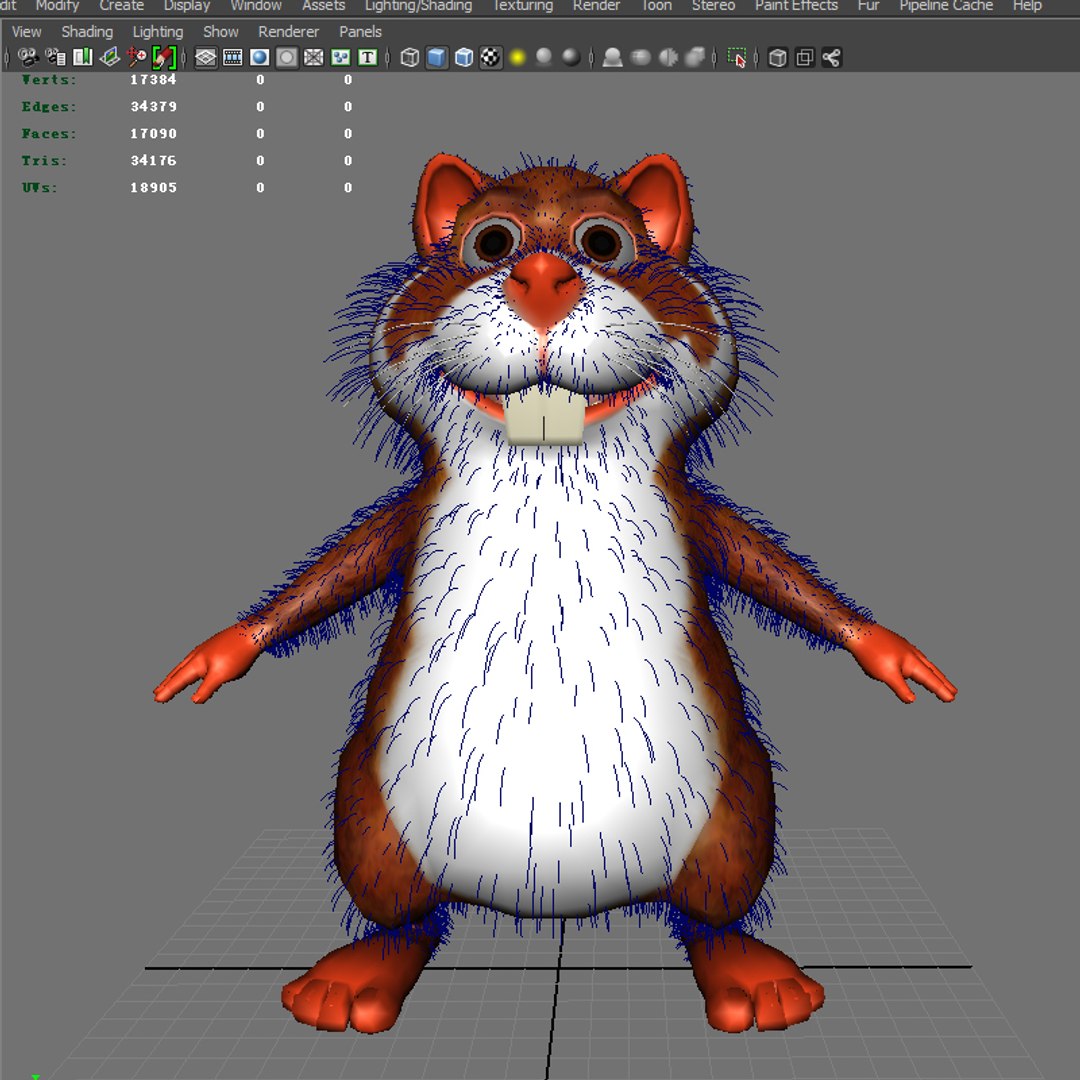Screen dimensions: 1080x1080
Task: Click the 'Tris:' heads-up label
Action: point(45,160)
